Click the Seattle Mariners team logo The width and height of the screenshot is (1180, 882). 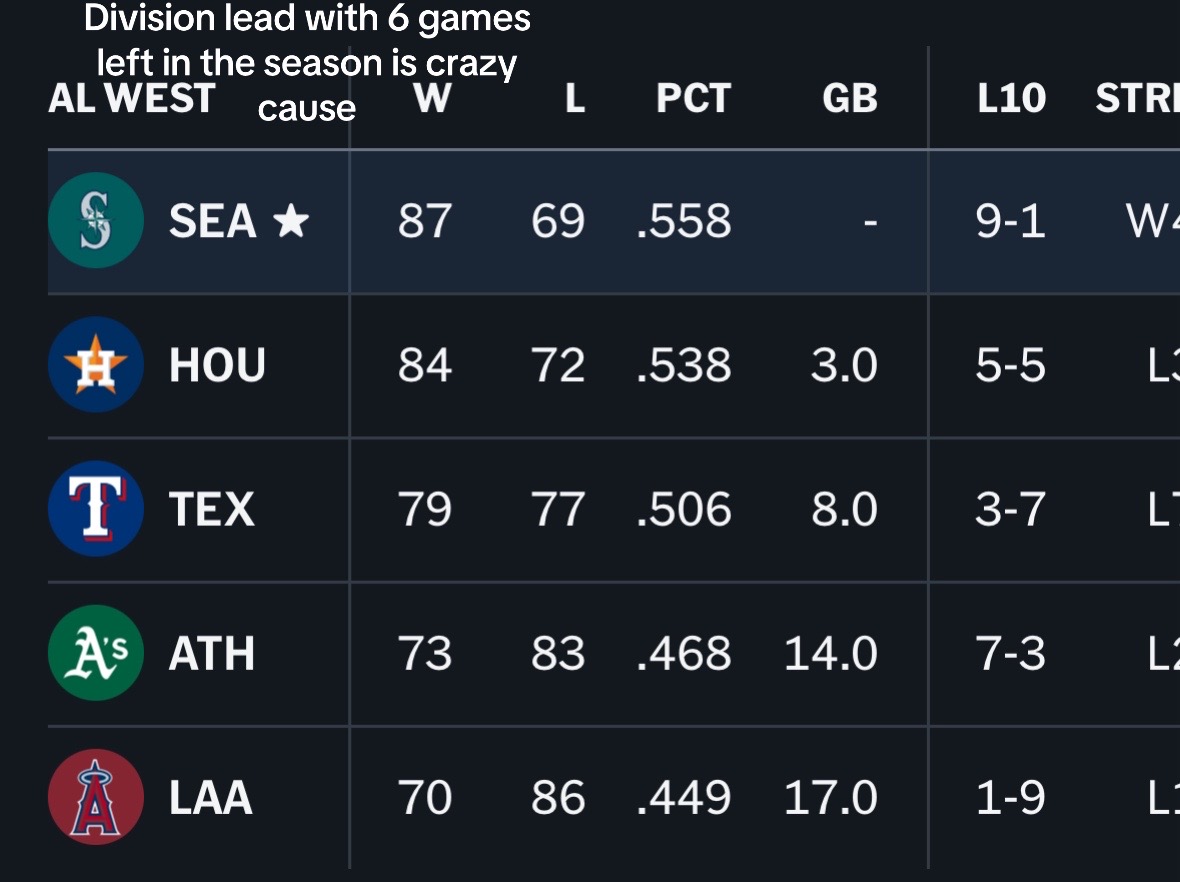[x=96, y=220]
